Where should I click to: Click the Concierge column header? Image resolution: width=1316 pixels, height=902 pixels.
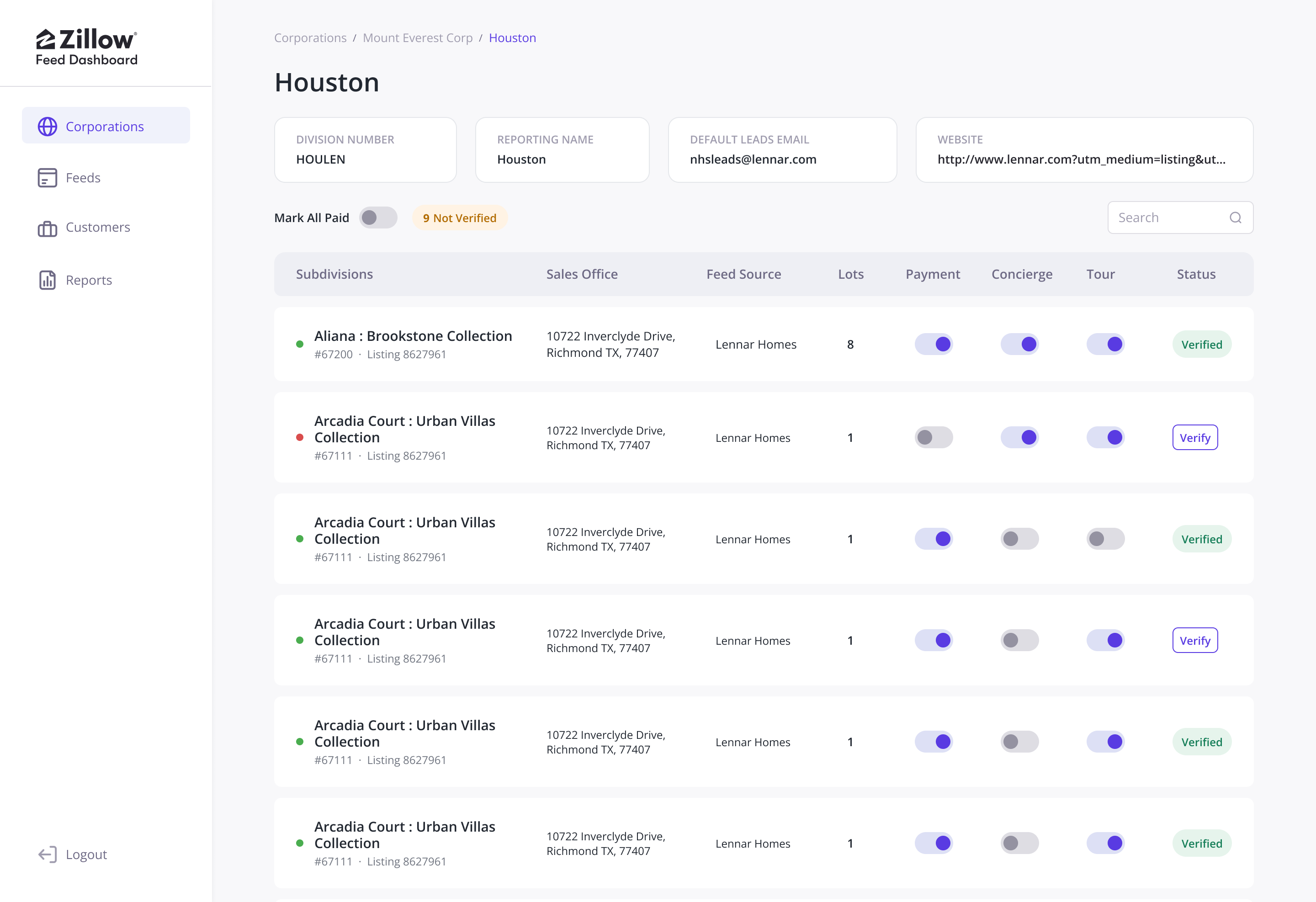tap(1022, 275)
